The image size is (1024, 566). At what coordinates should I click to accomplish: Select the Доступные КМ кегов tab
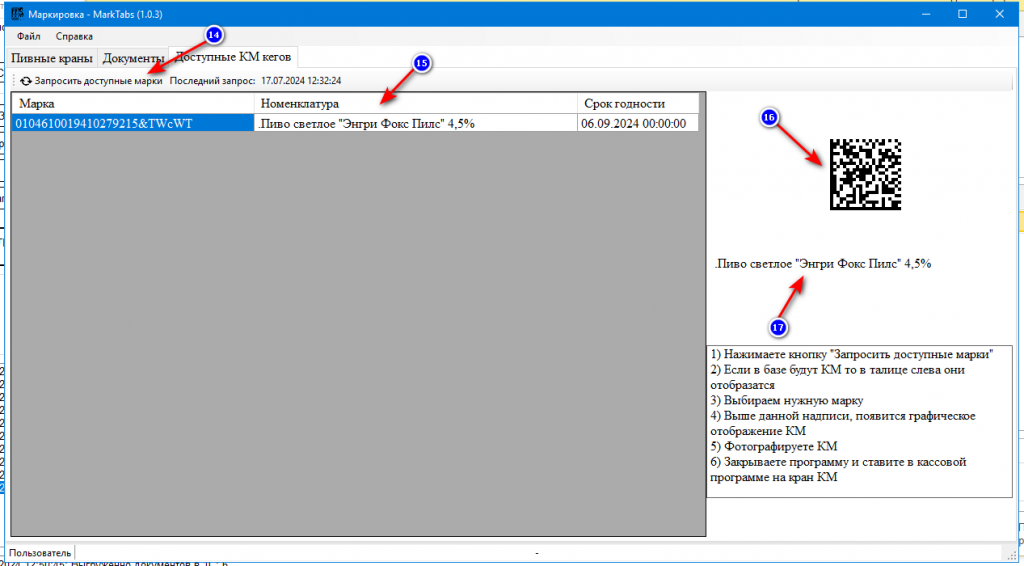[x=233, y=57]
